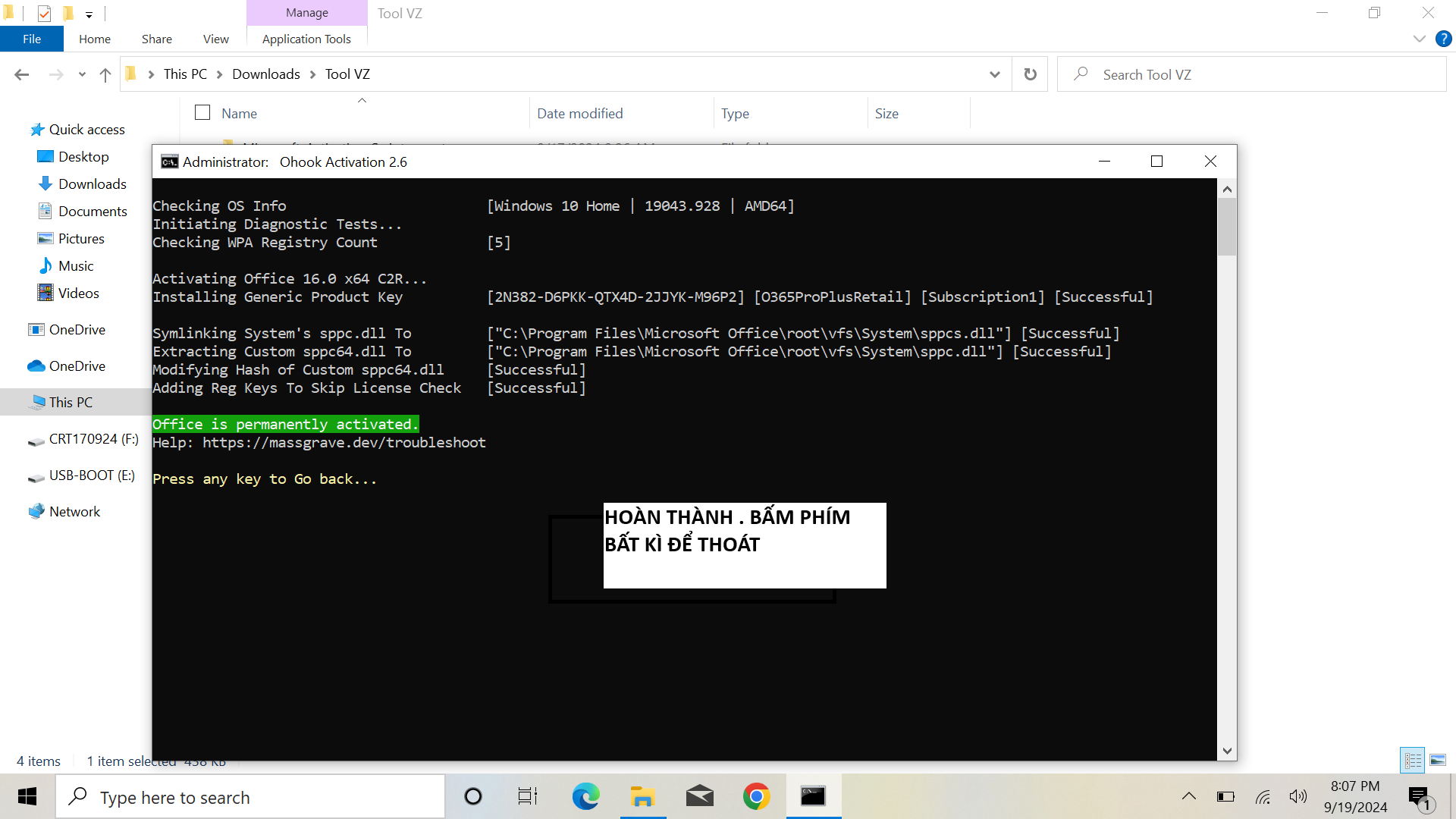Show hidden system tray icons
The image size is (1456, 819).
(1189, 796)
